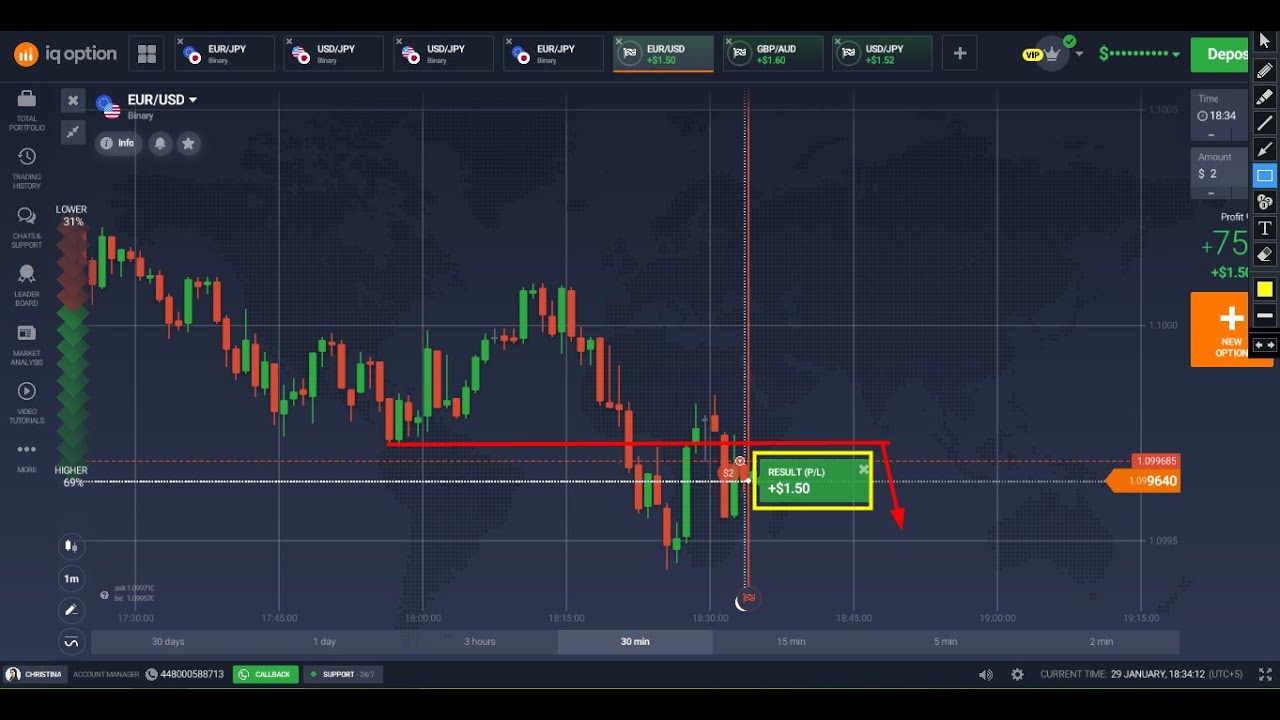Set chart range to 3 hours

[480, 642]
